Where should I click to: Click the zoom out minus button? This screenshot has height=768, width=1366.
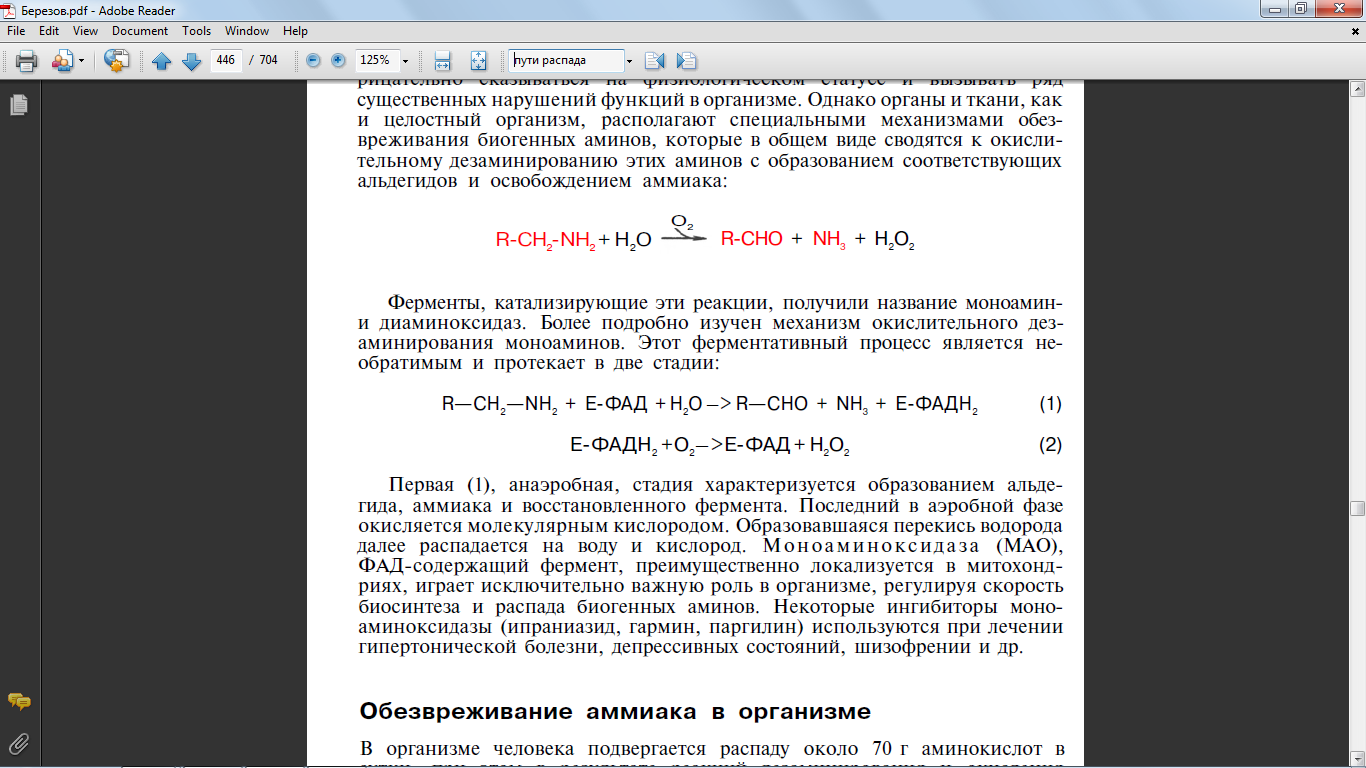click(313, 60)
